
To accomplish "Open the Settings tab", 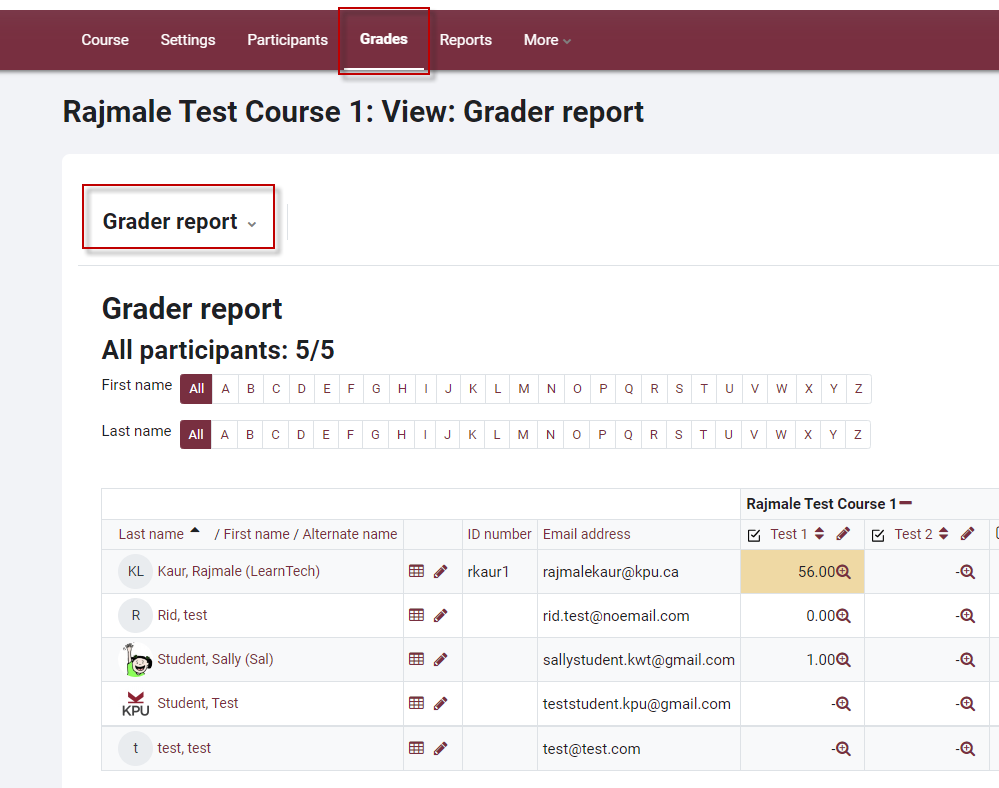I will [x=188, y=39].
